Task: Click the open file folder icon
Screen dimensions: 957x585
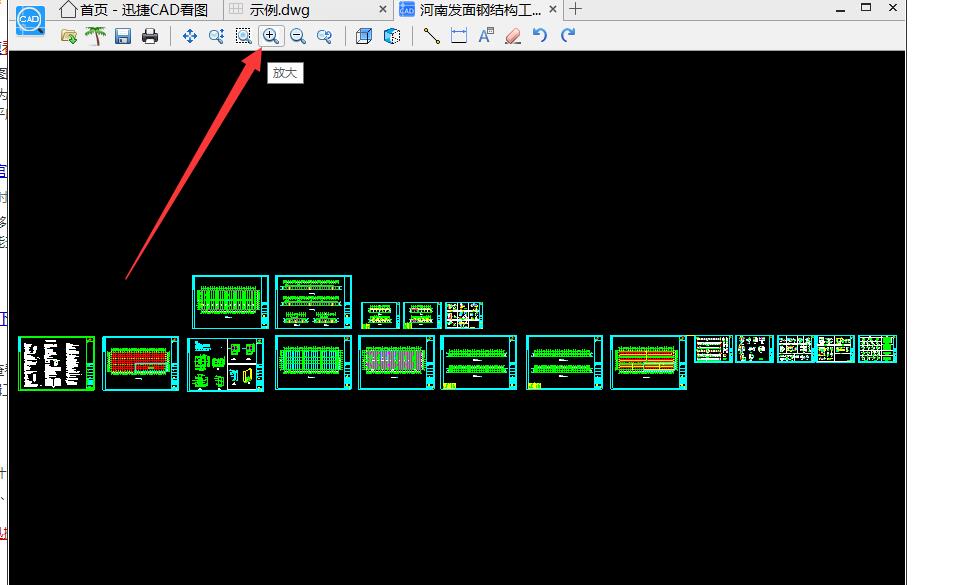Action: coord(69,37)
